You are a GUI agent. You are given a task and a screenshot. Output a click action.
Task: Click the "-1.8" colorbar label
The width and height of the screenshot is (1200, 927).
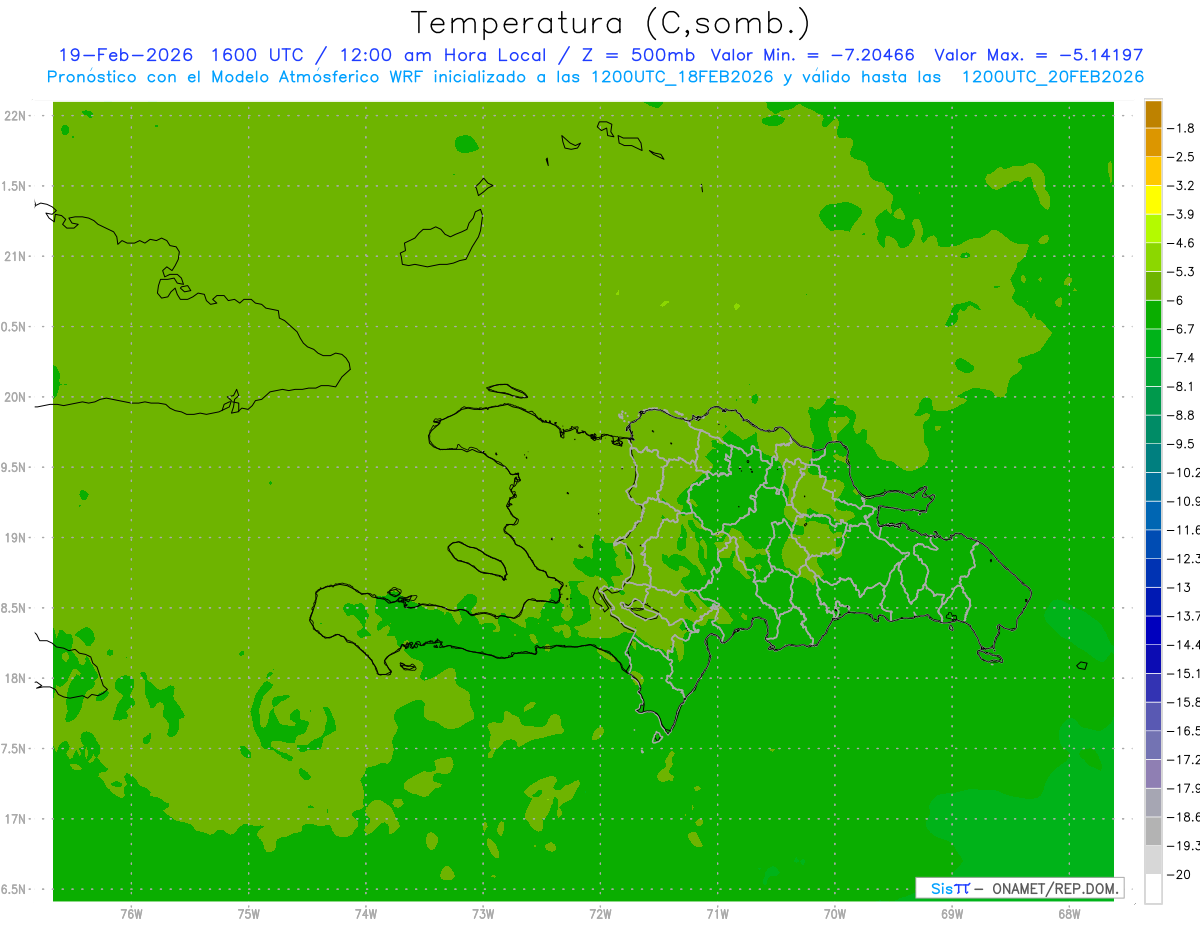[1181, 128]
